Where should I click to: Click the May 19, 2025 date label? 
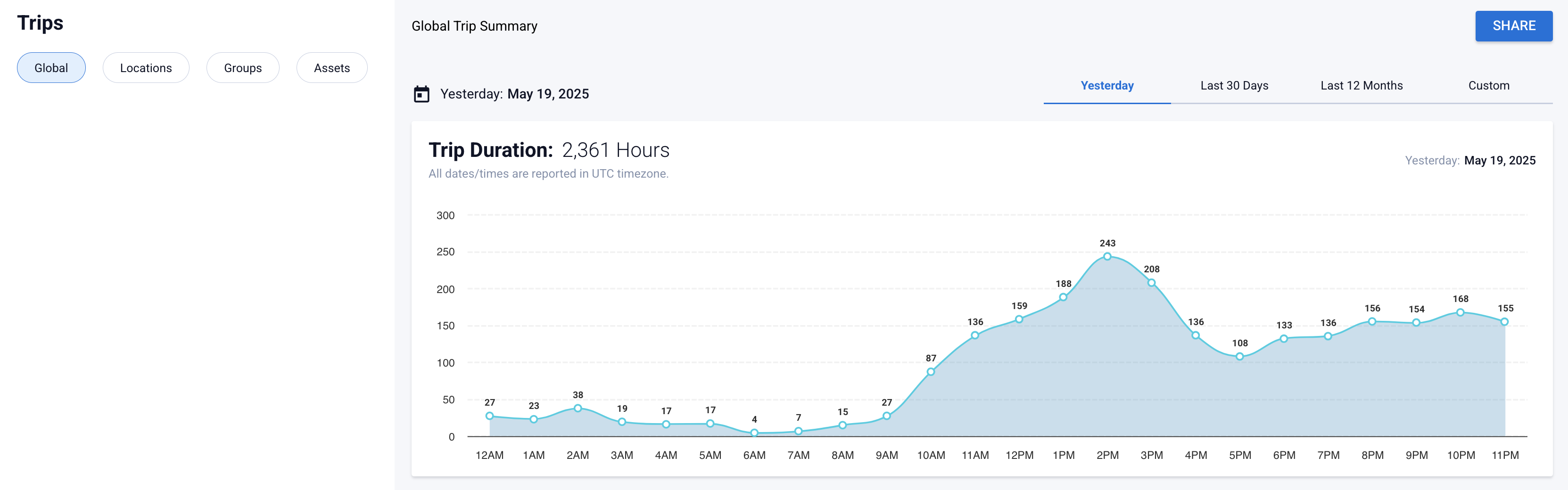click(547, 93)
